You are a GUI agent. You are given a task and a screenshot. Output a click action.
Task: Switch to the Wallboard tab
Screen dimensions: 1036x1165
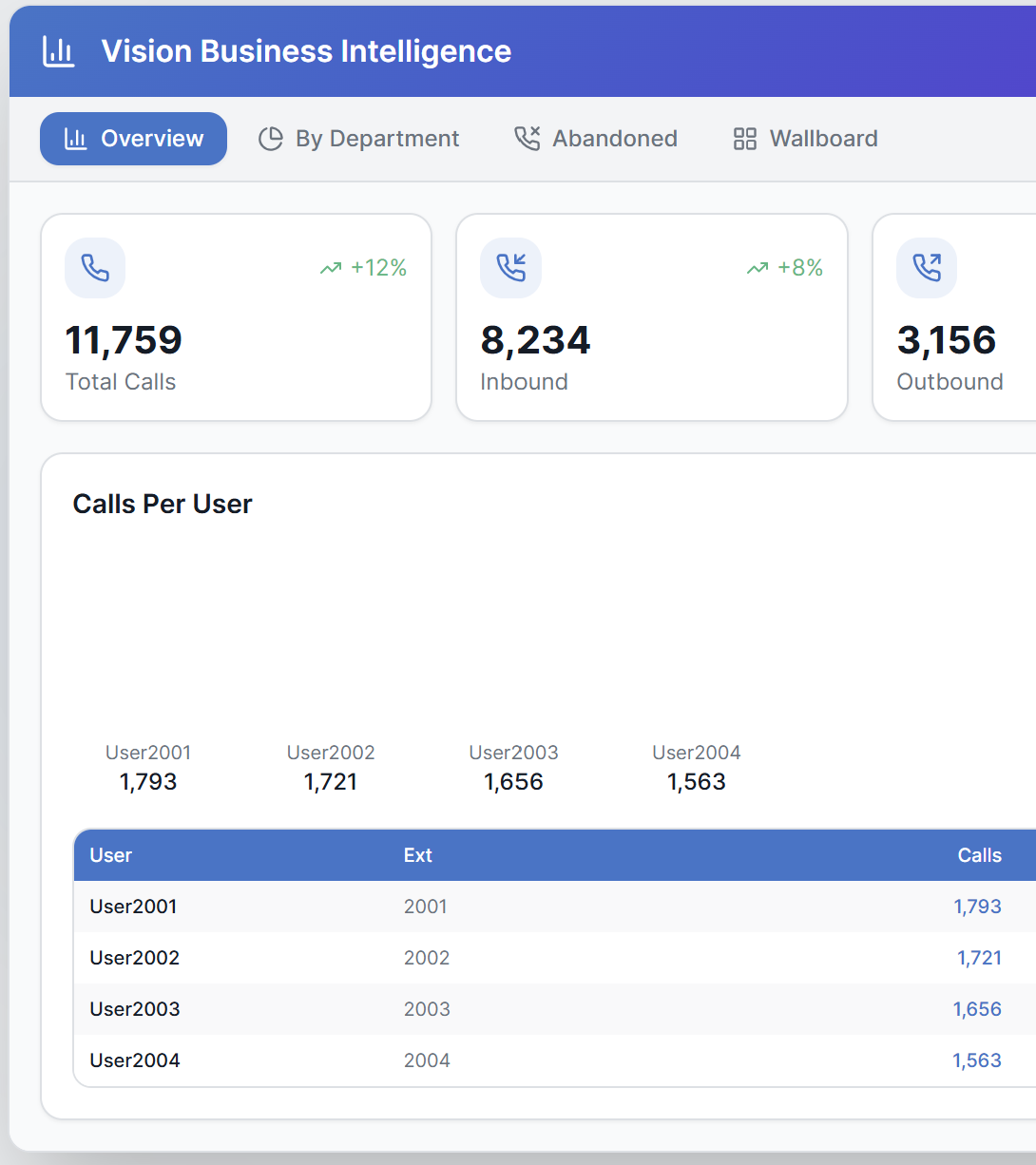pos(805,139)
